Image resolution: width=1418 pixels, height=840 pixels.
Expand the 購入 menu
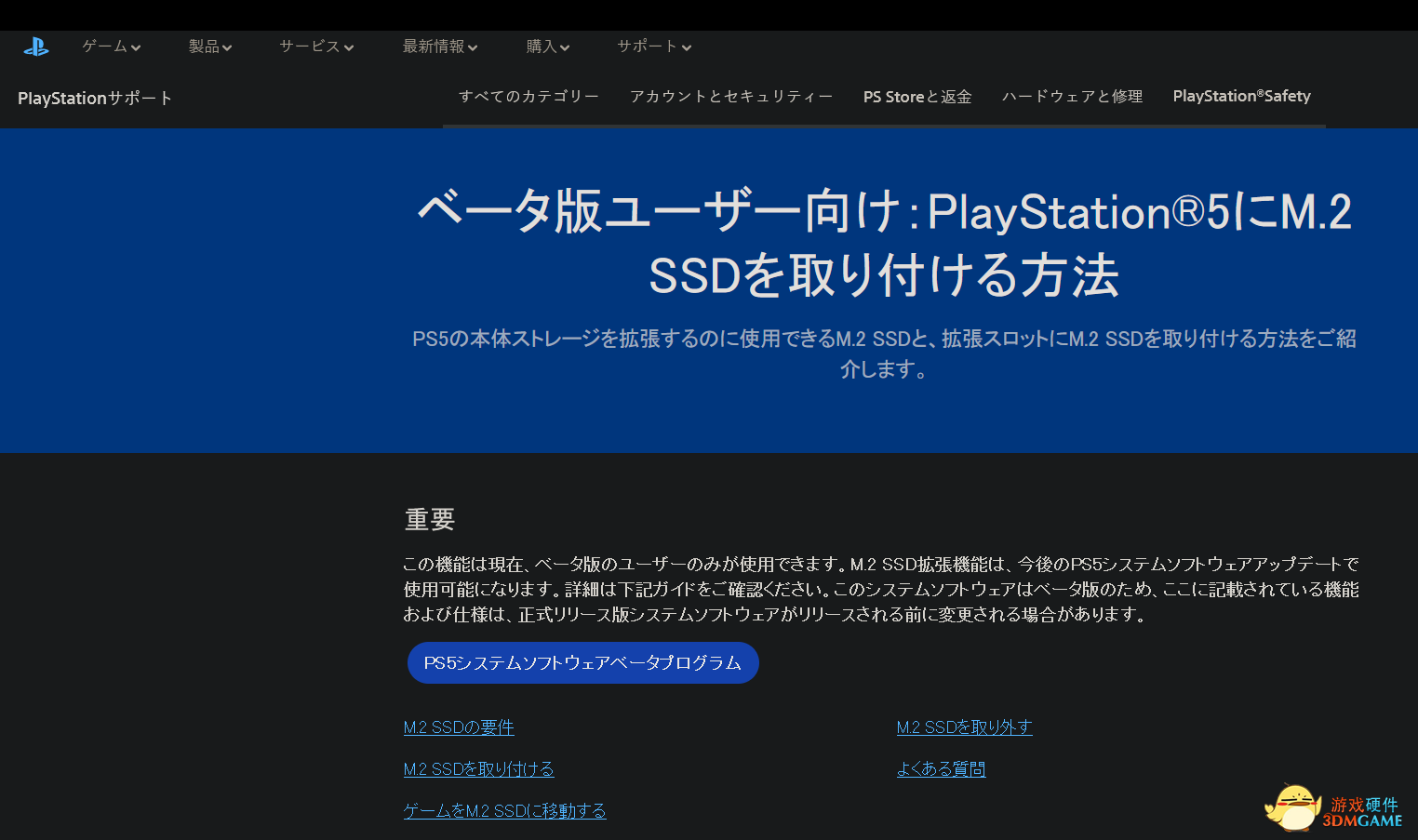coord(547,47)
